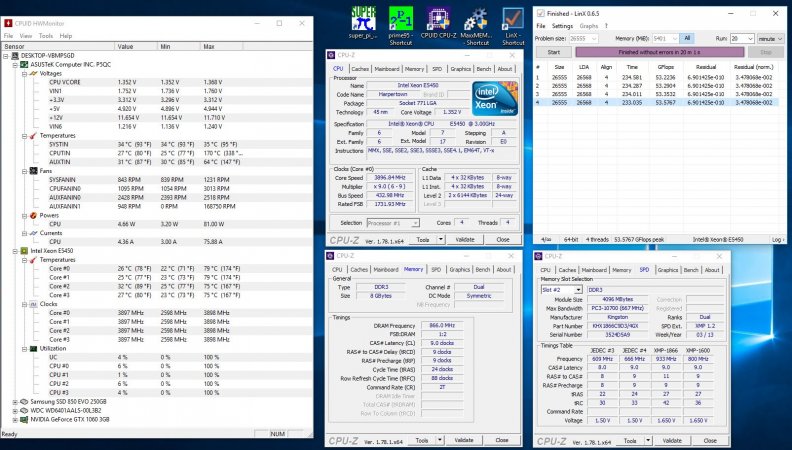Select the CPU VCORE row in HWMonitor

point(157,82)
